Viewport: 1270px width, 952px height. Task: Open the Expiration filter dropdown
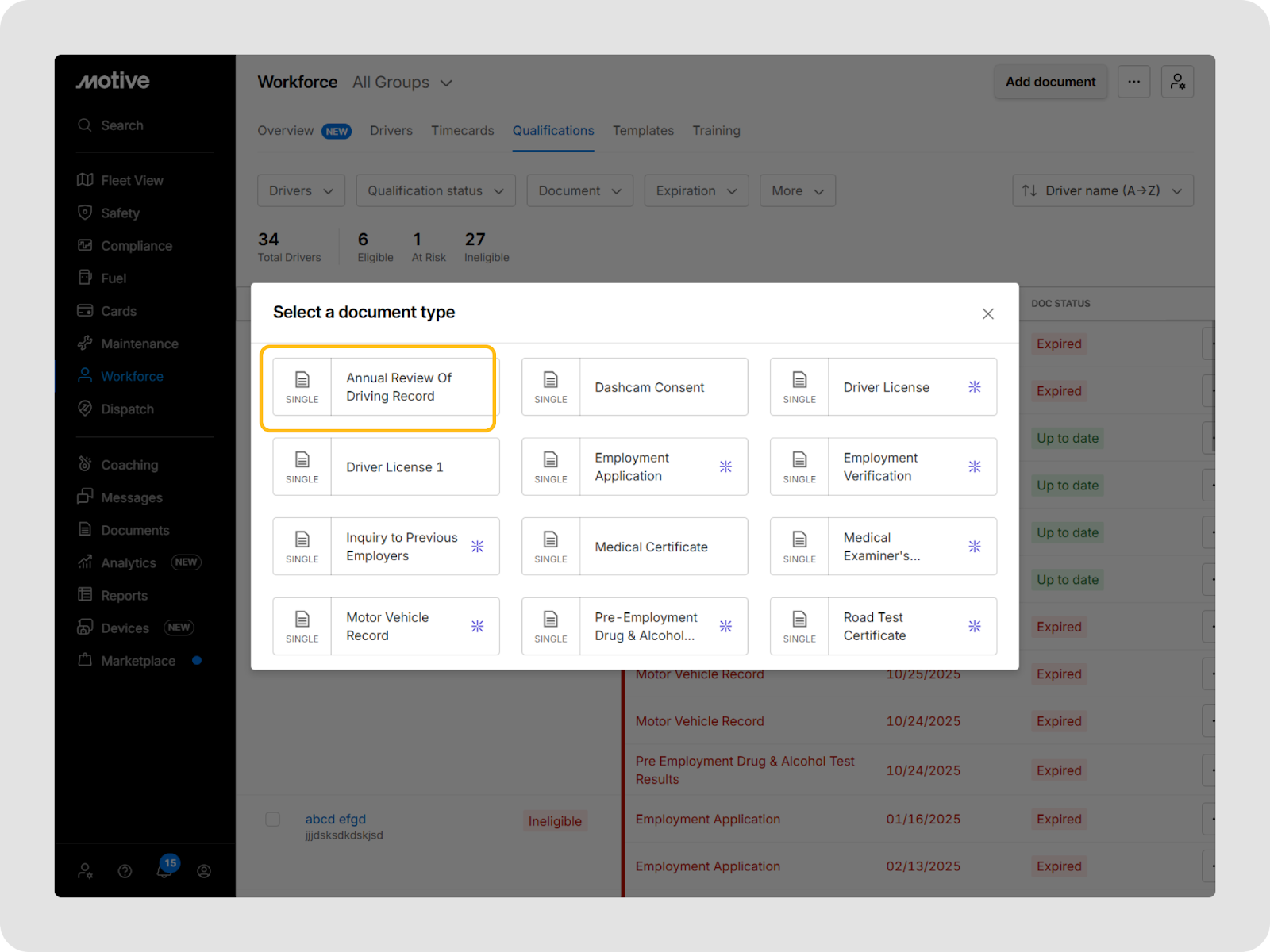point(696,190)
